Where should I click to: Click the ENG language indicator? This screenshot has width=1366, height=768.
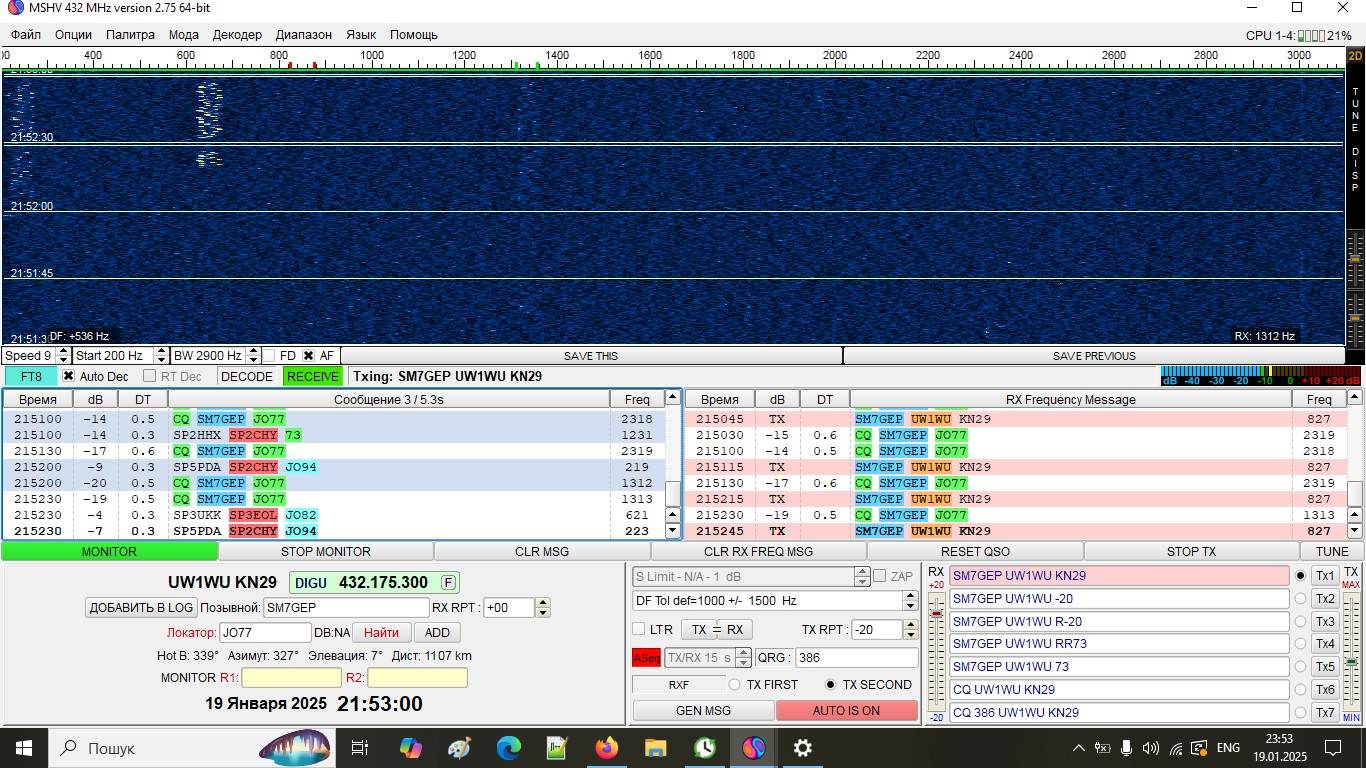click(1228, 748)
